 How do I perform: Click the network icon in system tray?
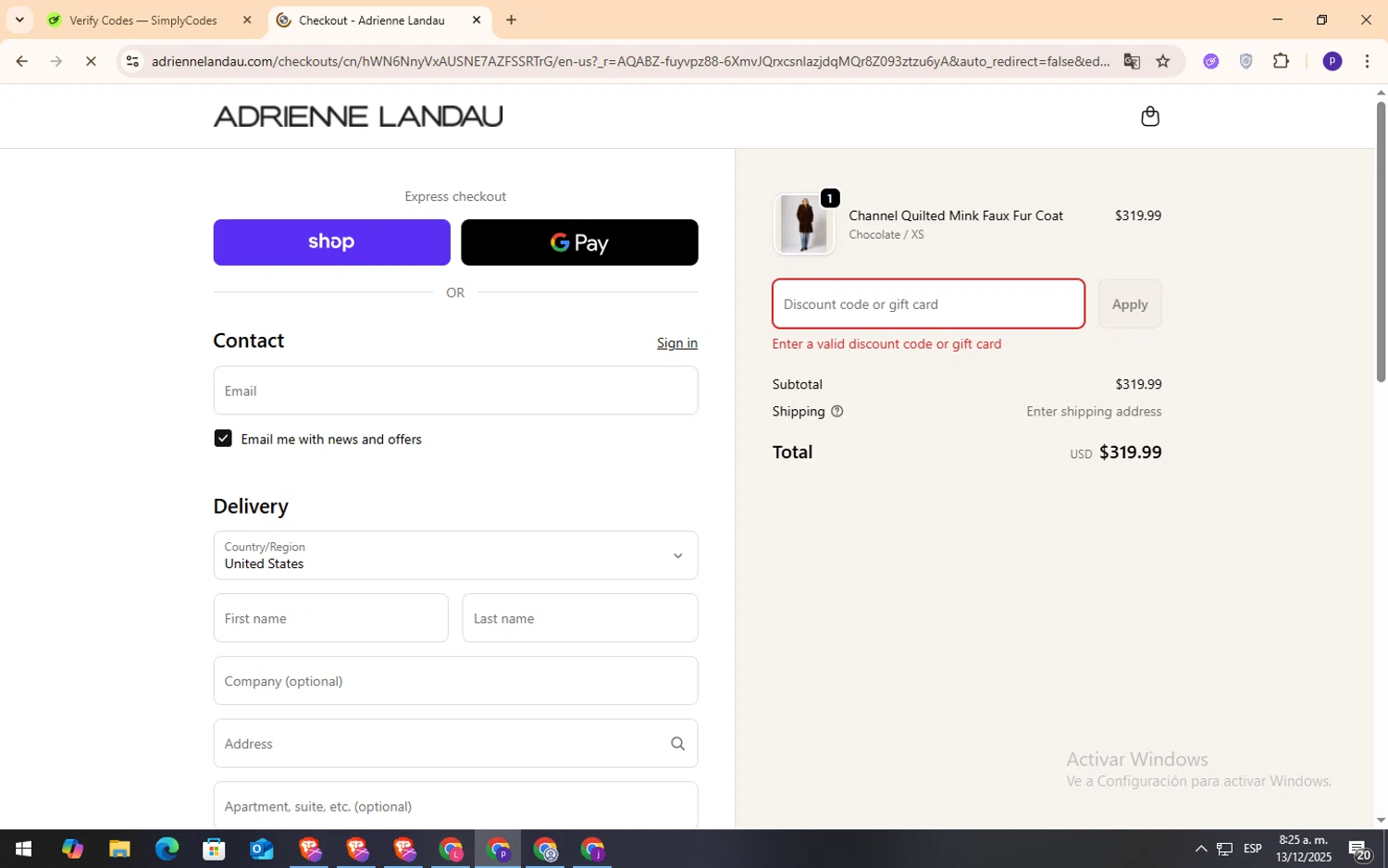point(1224,849)
